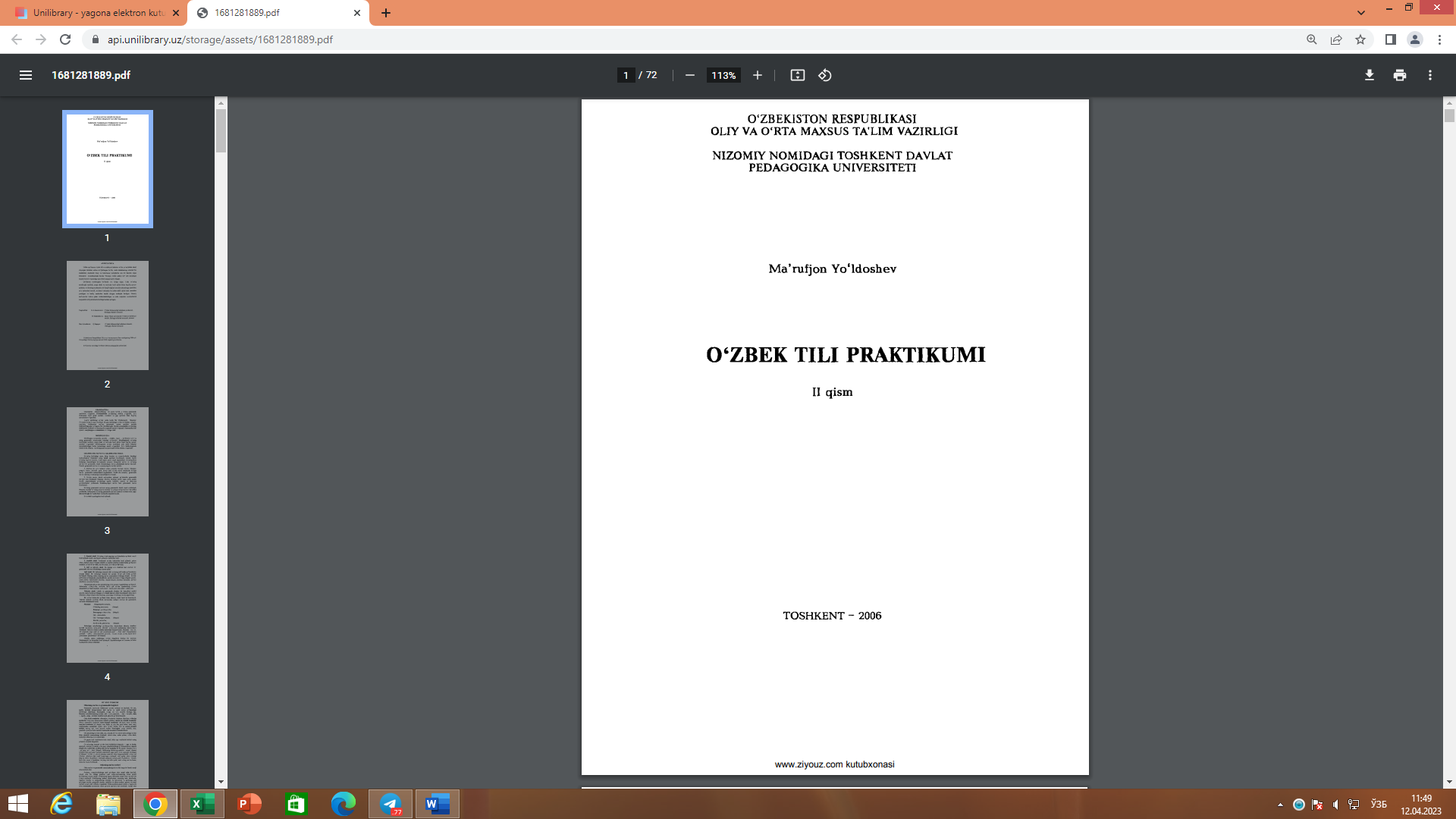
Task: Jump to page 4 thumbnail
Action: (108, 608)
